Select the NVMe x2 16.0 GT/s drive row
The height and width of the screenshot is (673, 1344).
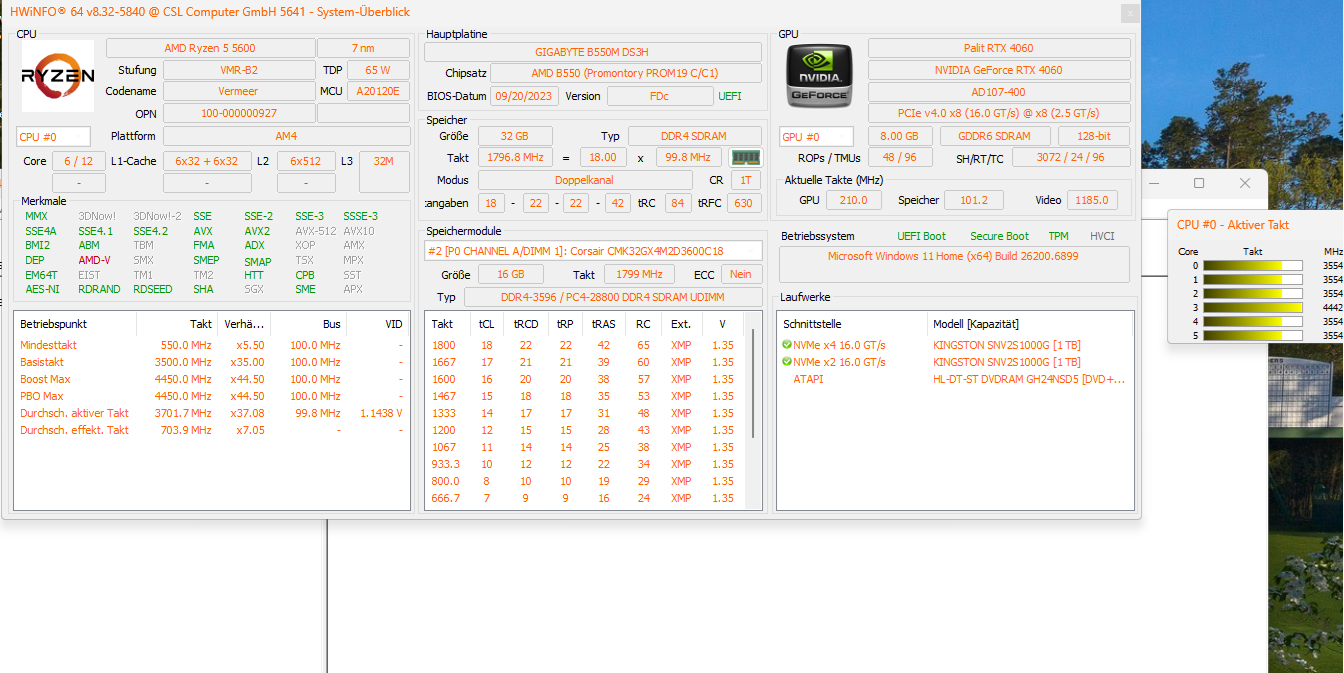[955, 362]
